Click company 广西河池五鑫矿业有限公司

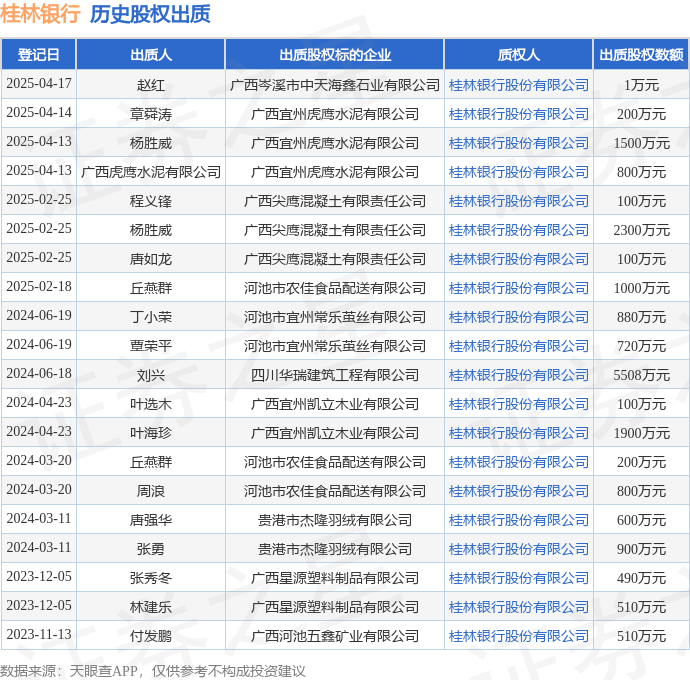point(335,636)
